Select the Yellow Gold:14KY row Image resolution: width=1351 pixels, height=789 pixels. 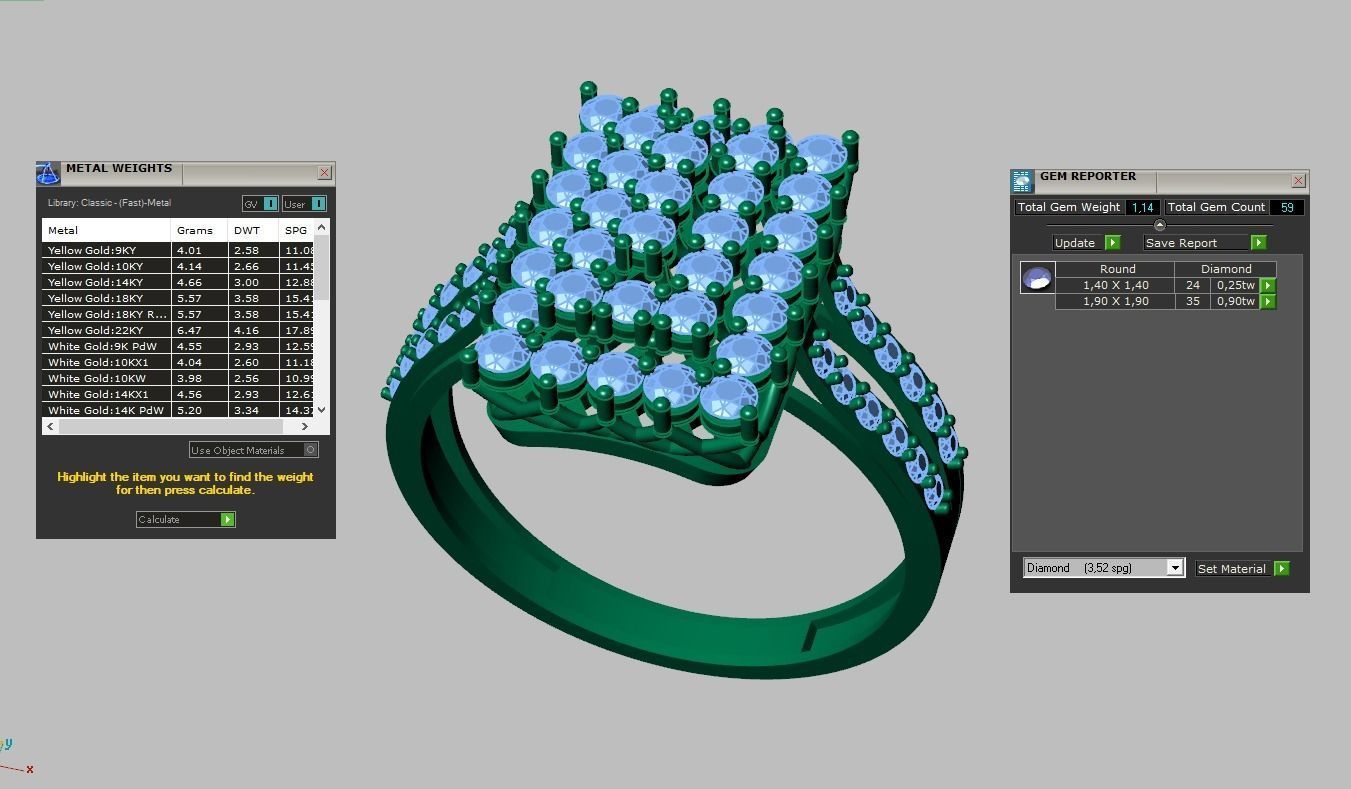click(179, 282)
